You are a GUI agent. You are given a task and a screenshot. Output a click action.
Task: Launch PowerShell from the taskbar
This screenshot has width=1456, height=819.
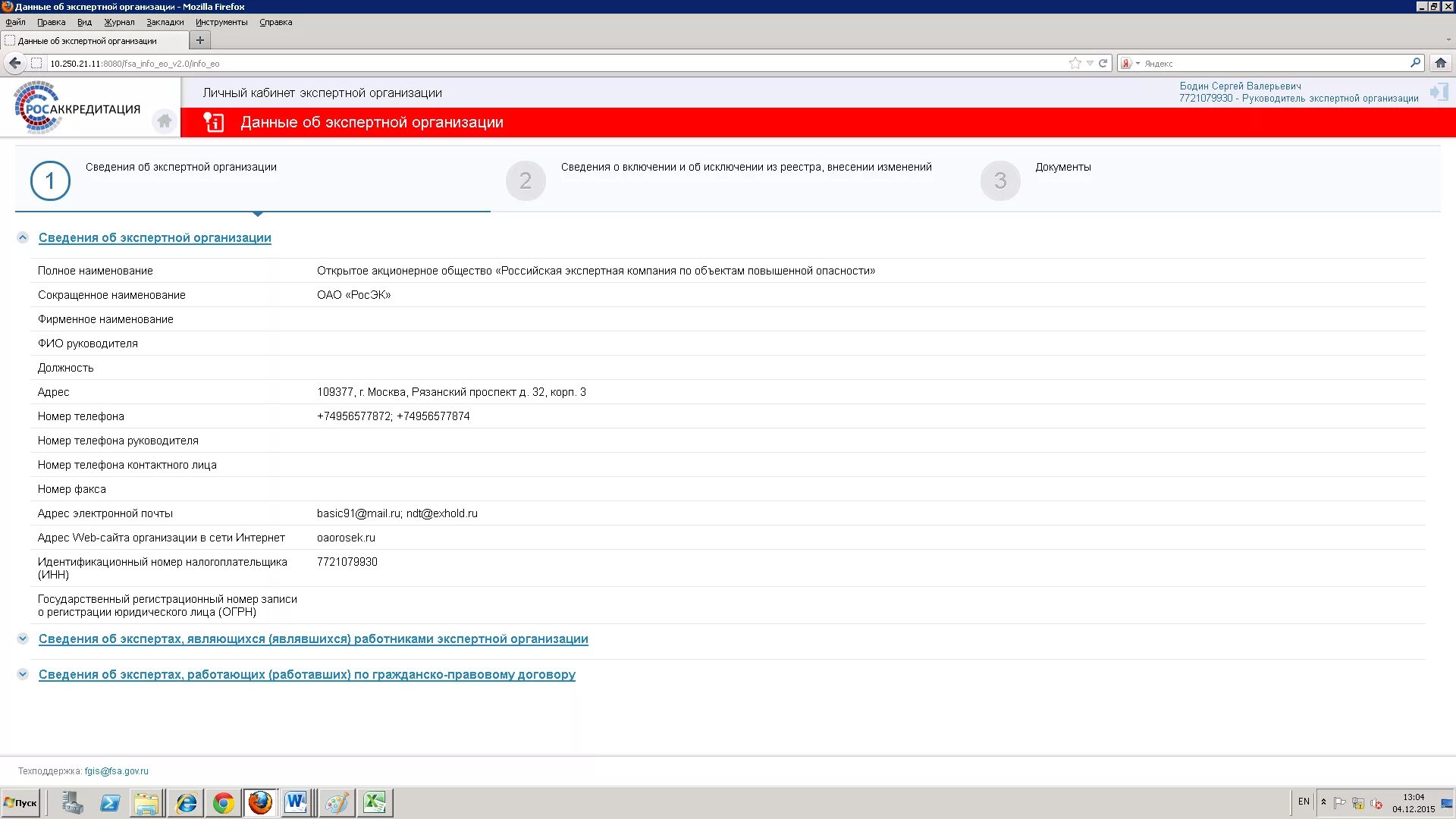[110, 802]
